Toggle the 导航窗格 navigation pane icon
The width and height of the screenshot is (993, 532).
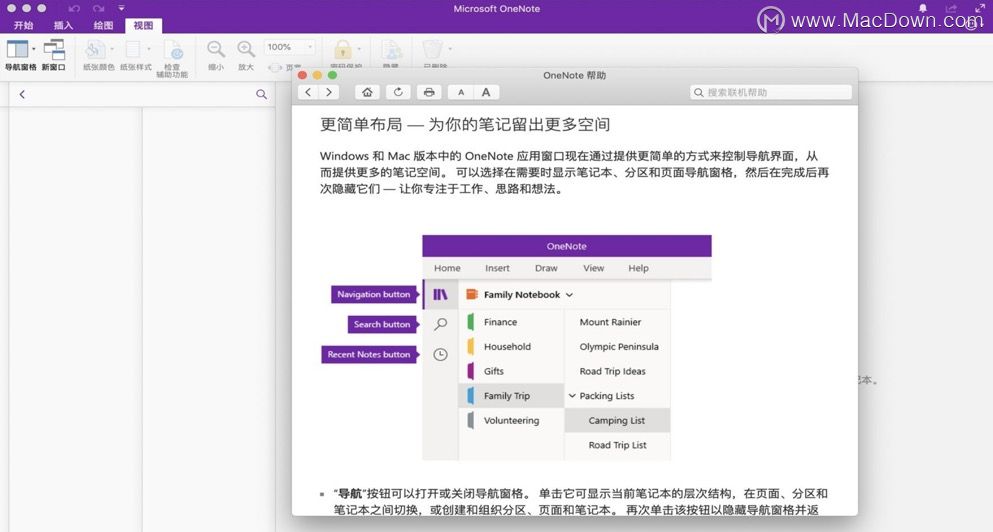click(x=17, y=49)
